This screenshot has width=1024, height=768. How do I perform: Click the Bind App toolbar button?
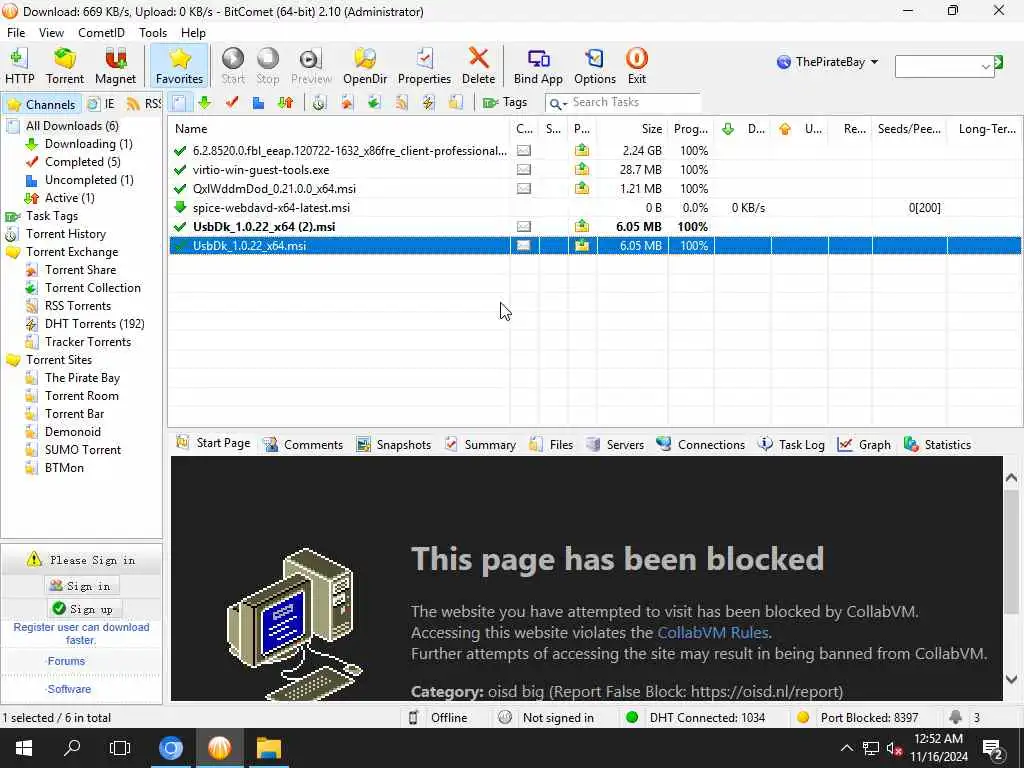point(538,66)
